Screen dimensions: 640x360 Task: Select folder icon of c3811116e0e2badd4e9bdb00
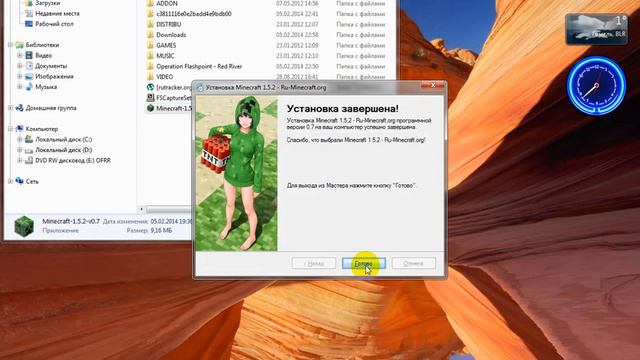(x=150, y=14)
